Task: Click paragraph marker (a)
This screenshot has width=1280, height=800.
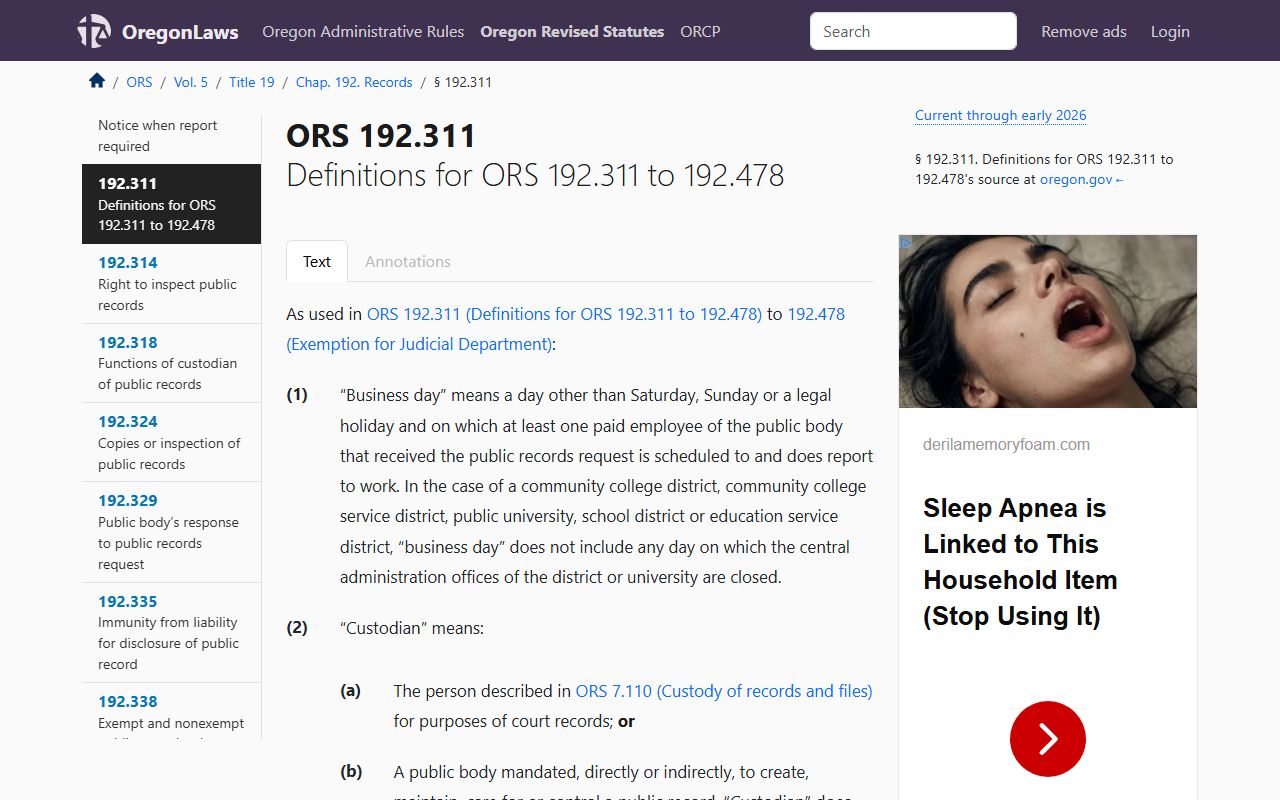Action: pos(350,691)
